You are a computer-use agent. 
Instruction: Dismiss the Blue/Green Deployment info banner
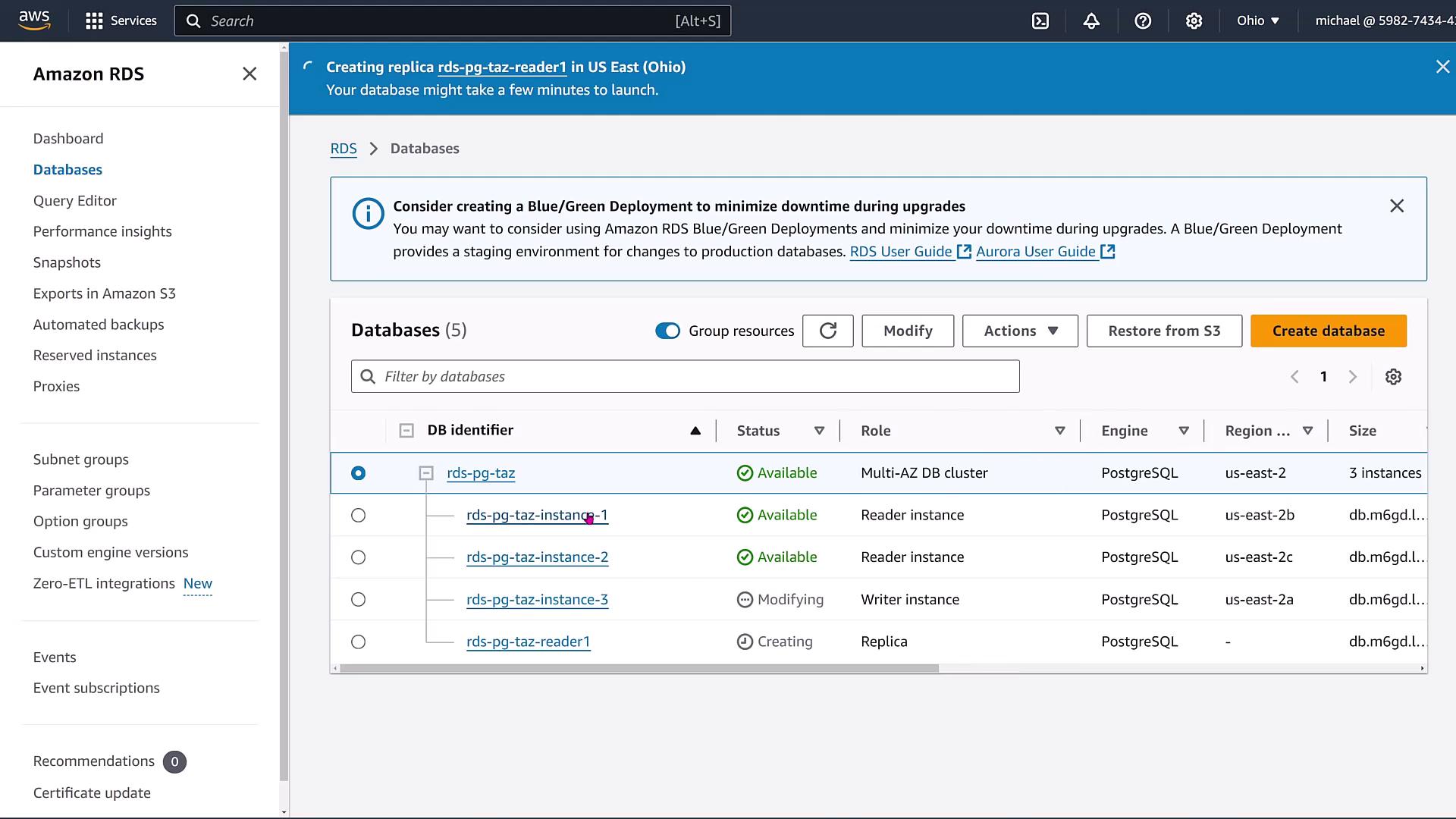tap(1397, 206)
